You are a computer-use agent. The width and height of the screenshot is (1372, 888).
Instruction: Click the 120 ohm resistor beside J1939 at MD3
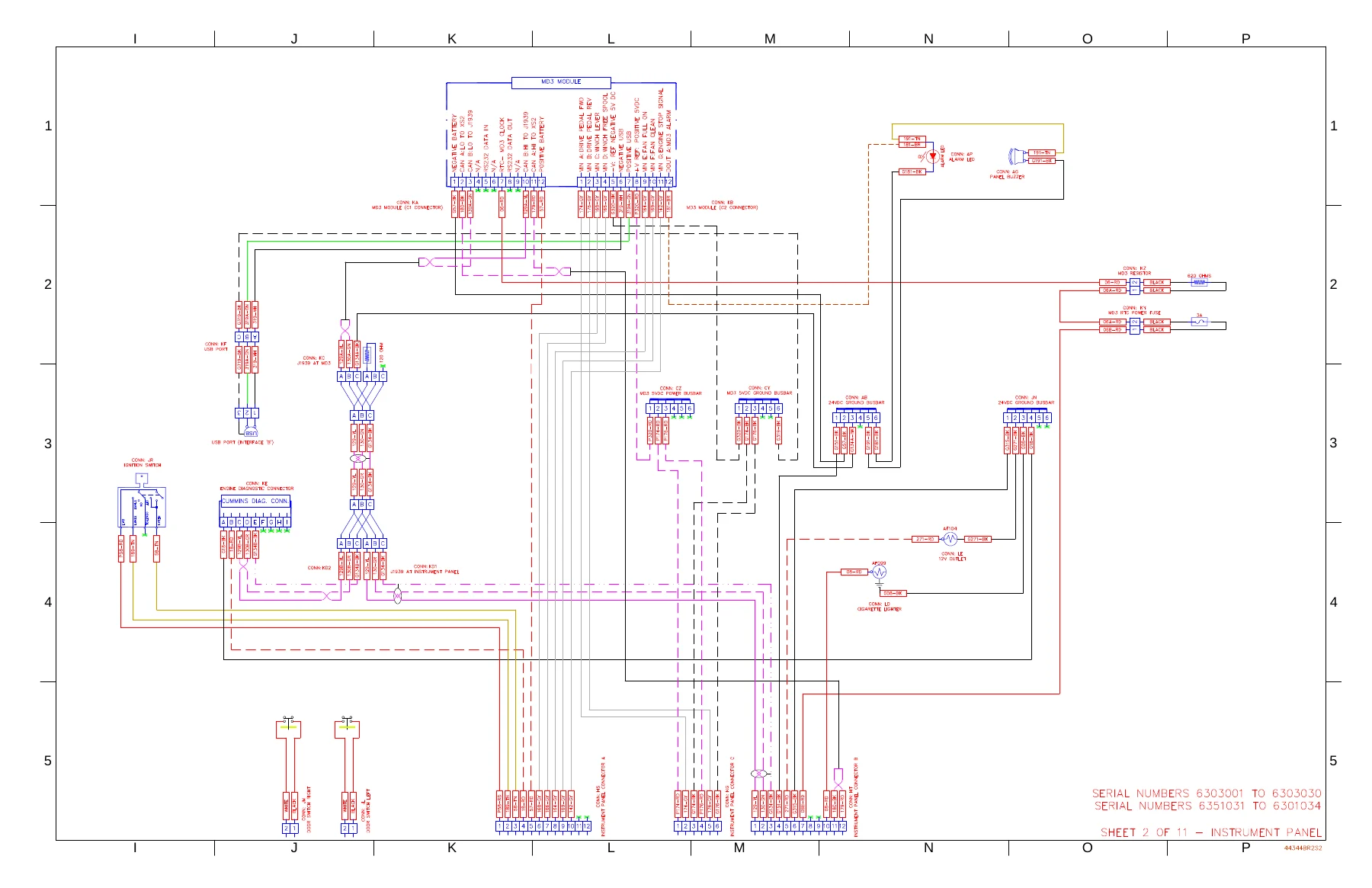[x=369, y=354]
